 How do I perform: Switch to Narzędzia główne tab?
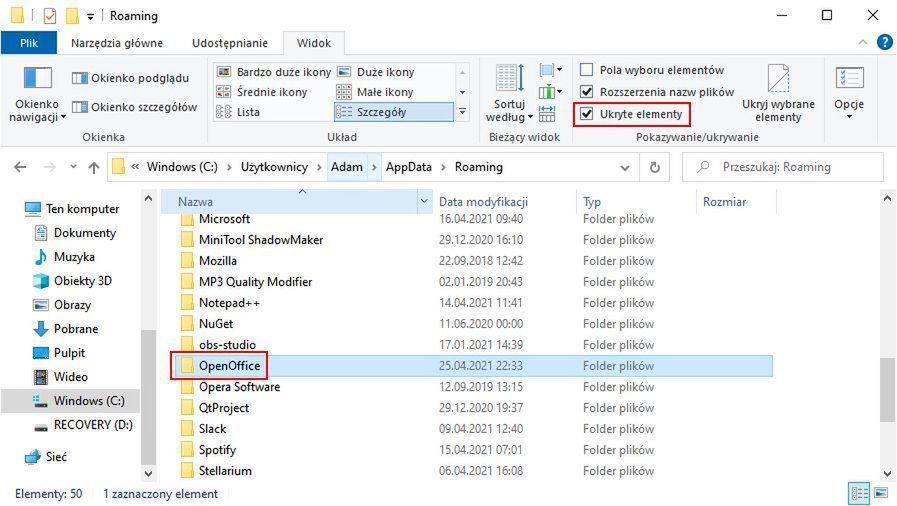point(117,43)
